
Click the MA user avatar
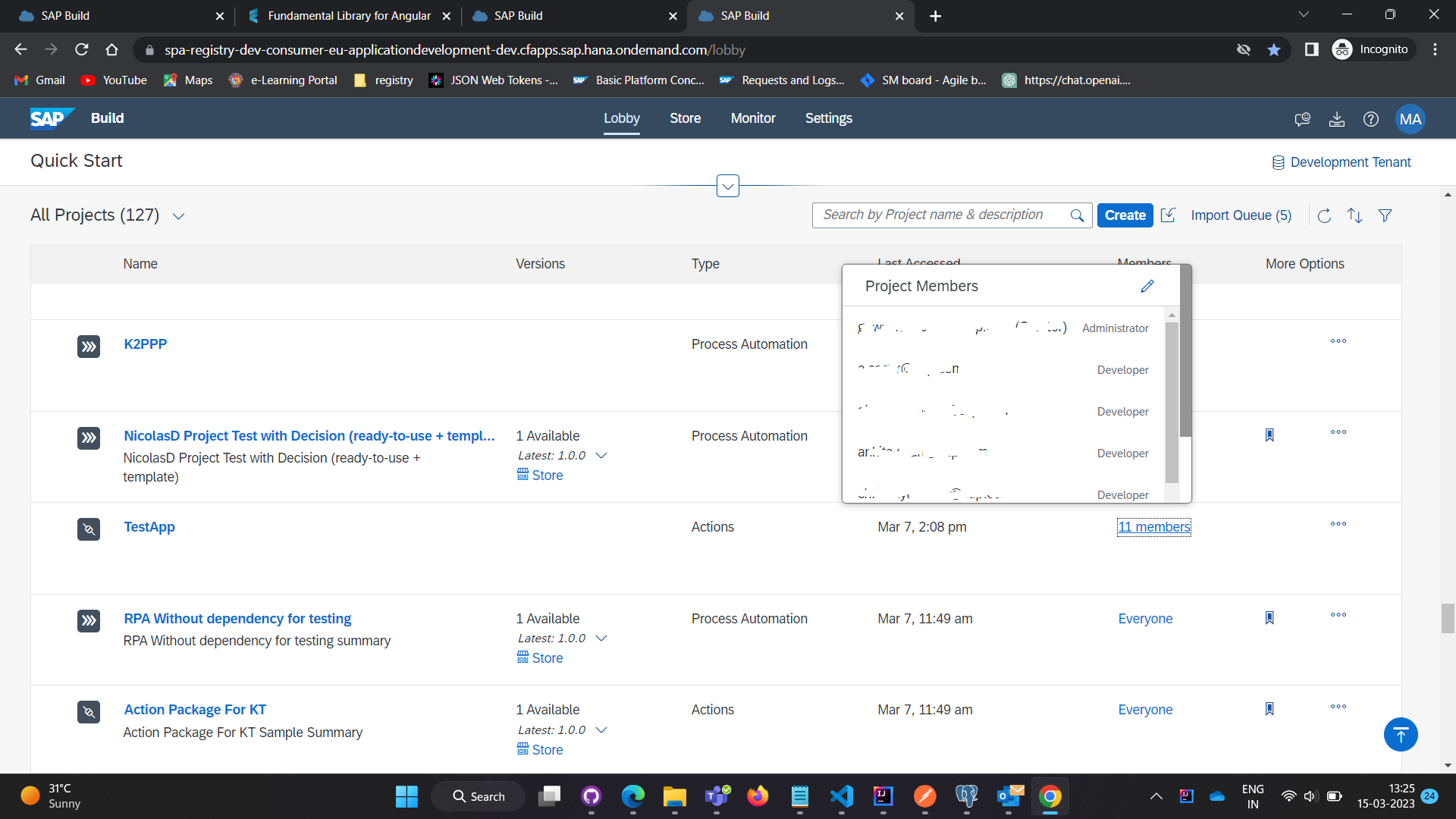coord(1410,119)
